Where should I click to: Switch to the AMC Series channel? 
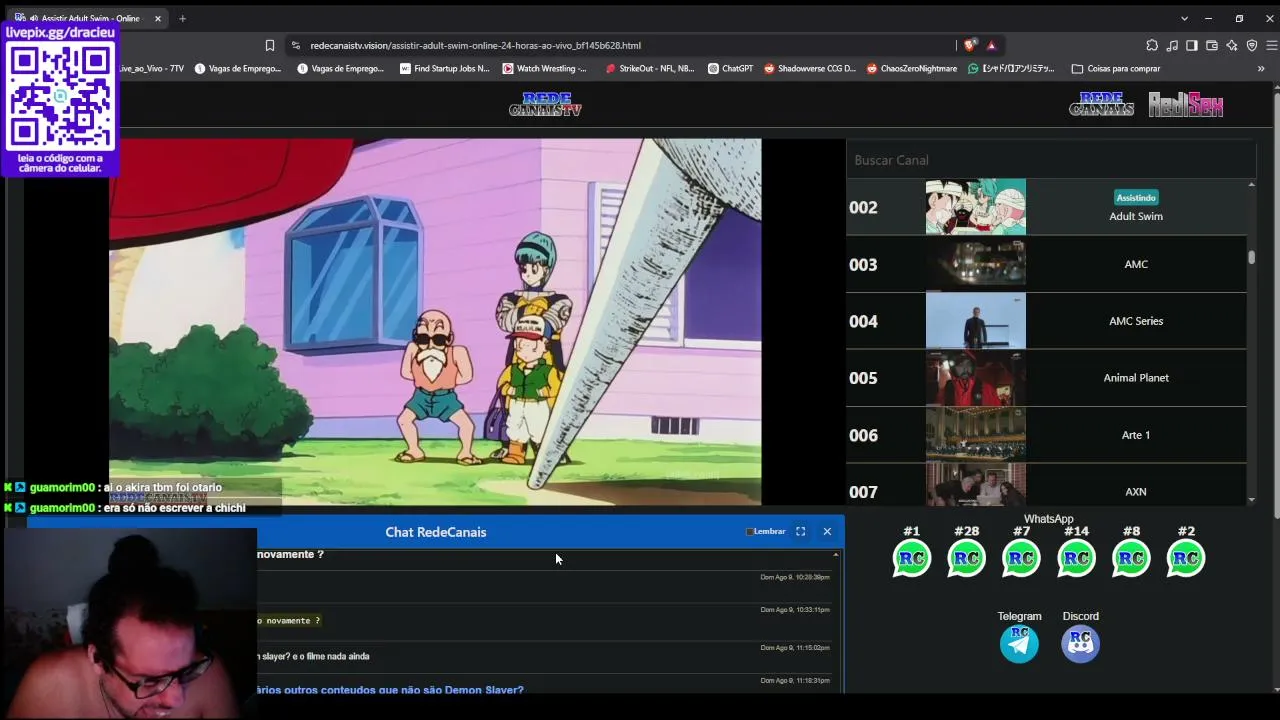point(1046,321)
